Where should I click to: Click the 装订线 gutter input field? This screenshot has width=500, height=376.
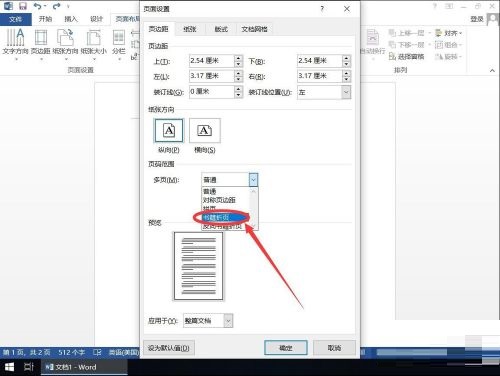[212, 92]
